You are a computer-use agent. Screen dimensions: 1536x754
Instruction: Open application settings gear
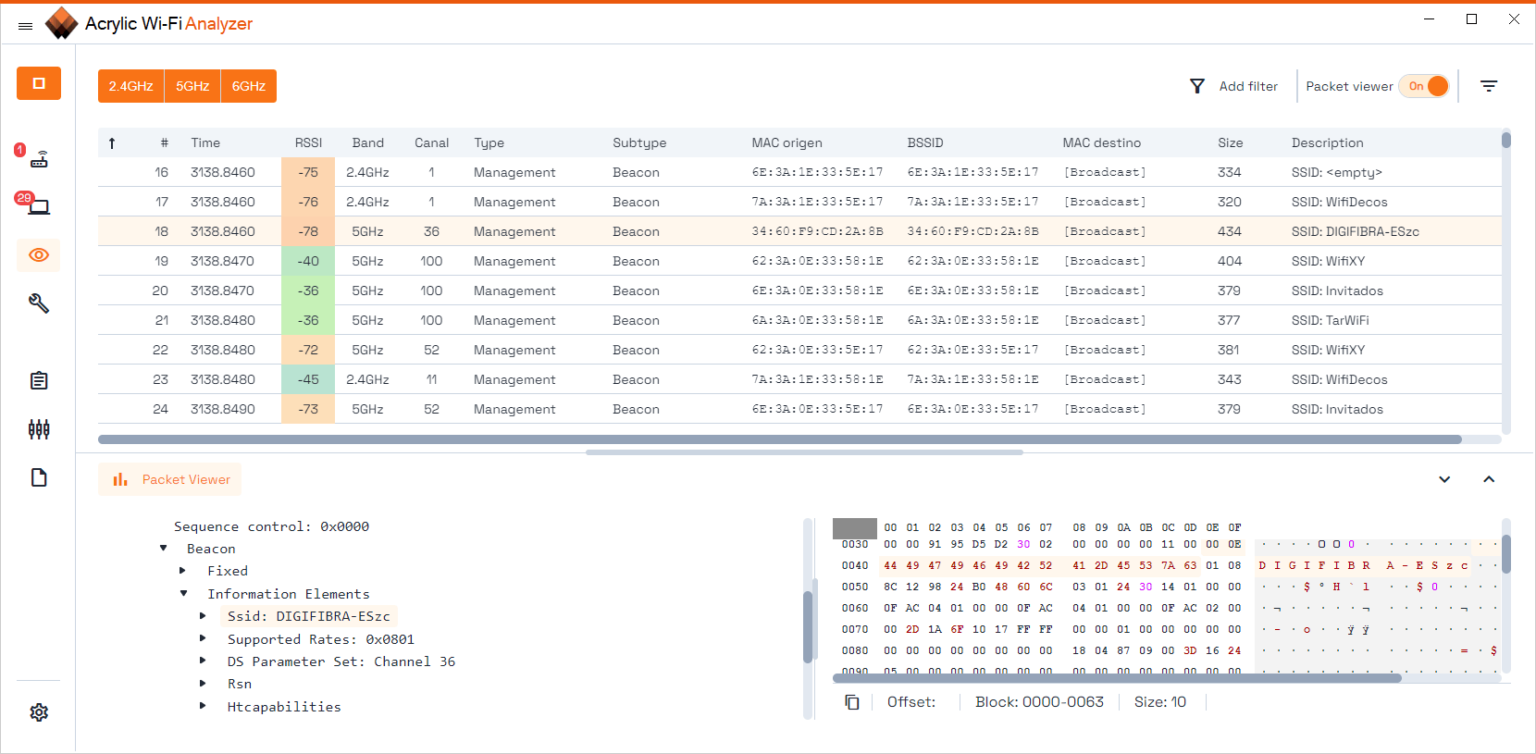coord(38,711)
